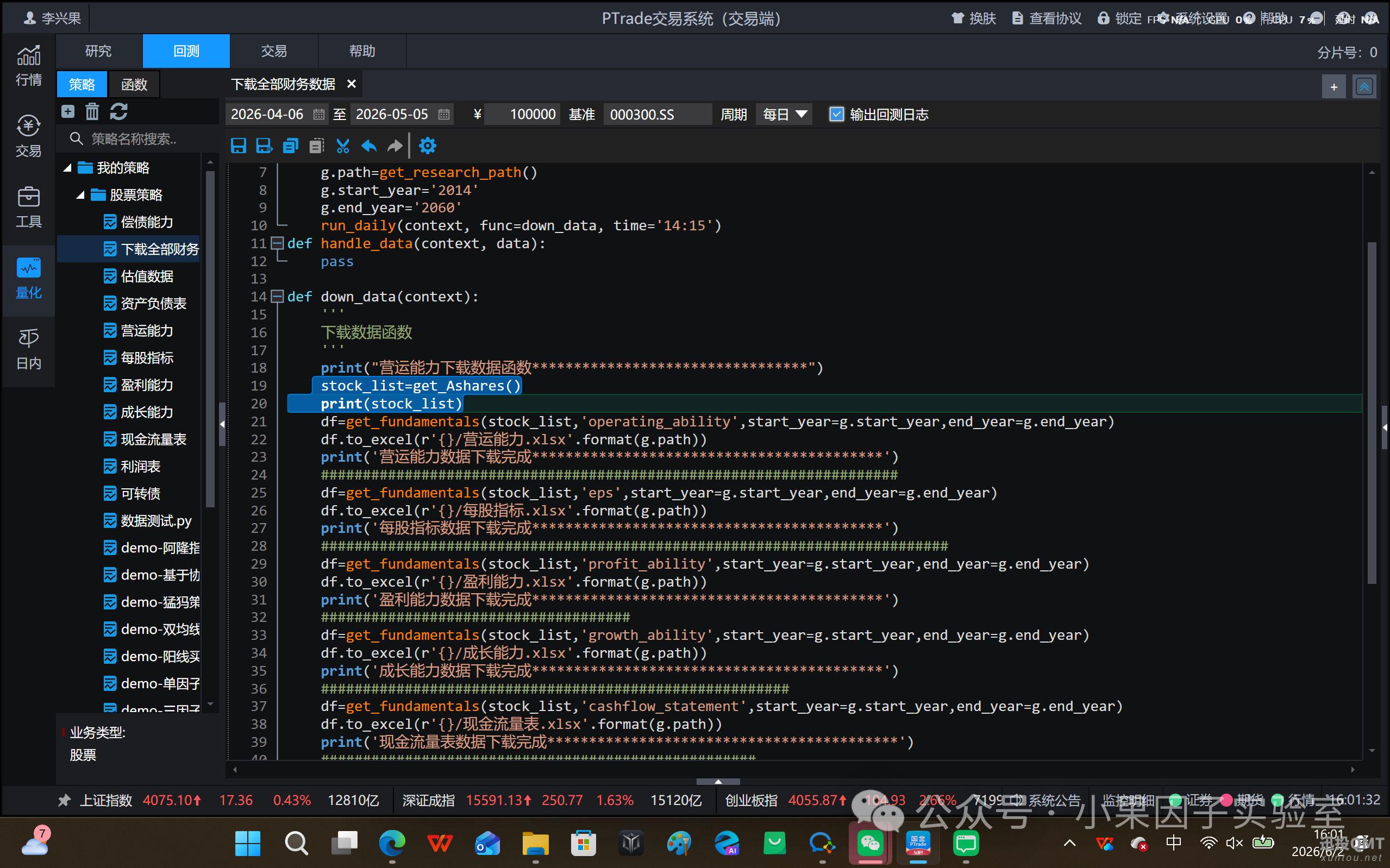The height and width of the screenshot is (868, 1390).
Task: Open editor settings gear icon
Action: pos(428,146)
